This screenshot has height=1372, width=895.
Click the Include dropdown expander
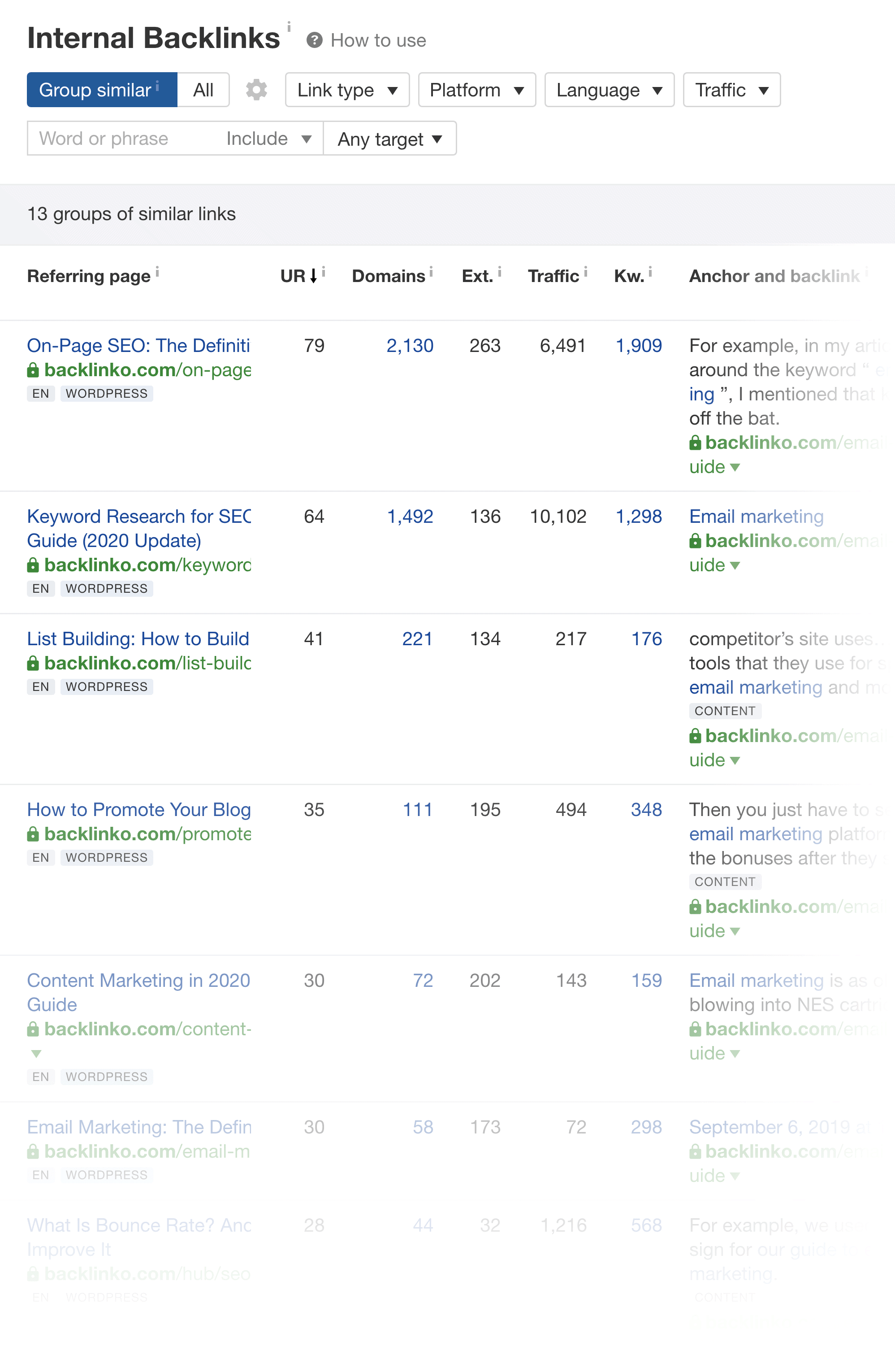306,139
